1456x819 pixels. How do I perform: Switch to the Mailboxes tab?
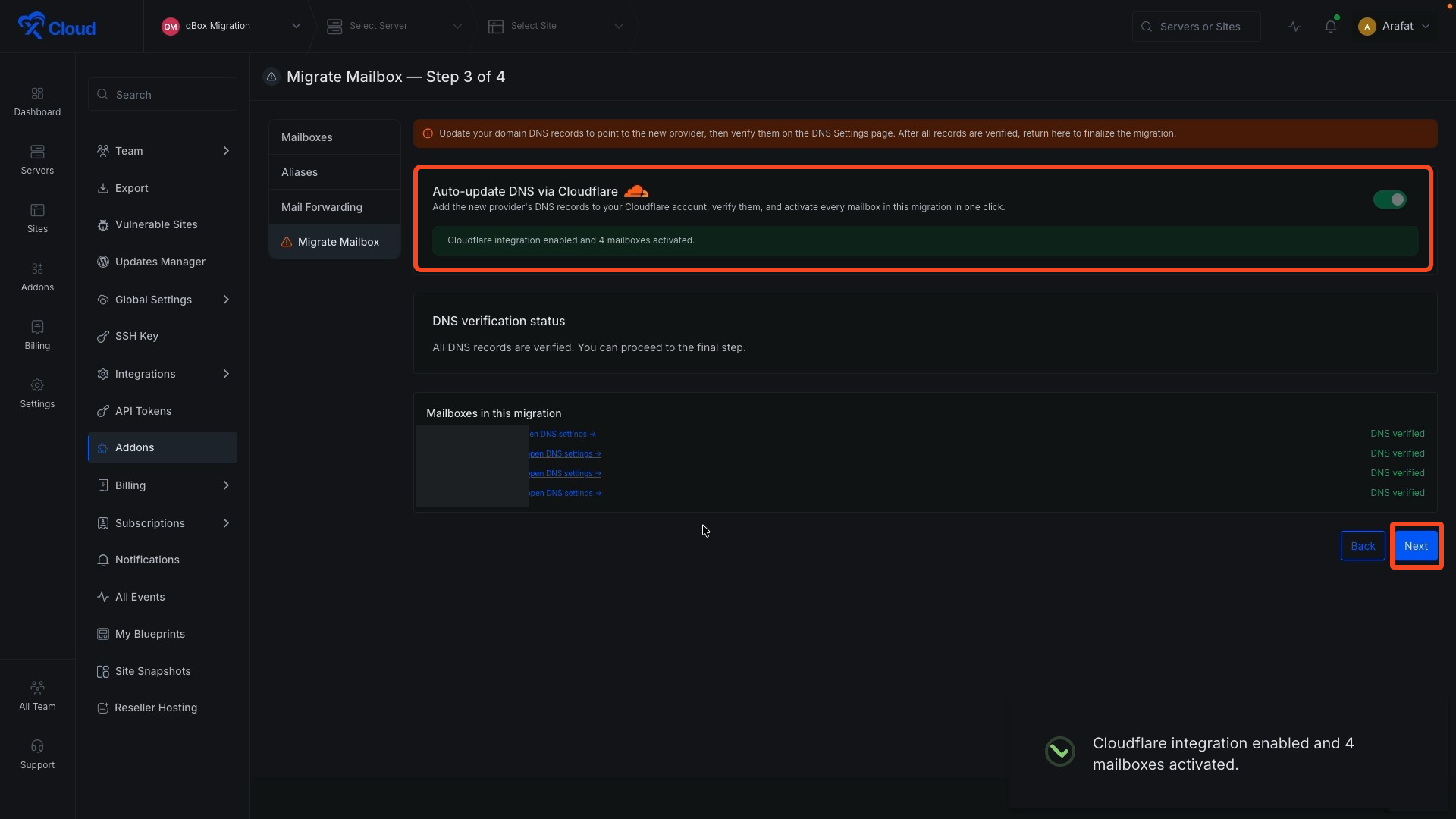pos(334,137)
